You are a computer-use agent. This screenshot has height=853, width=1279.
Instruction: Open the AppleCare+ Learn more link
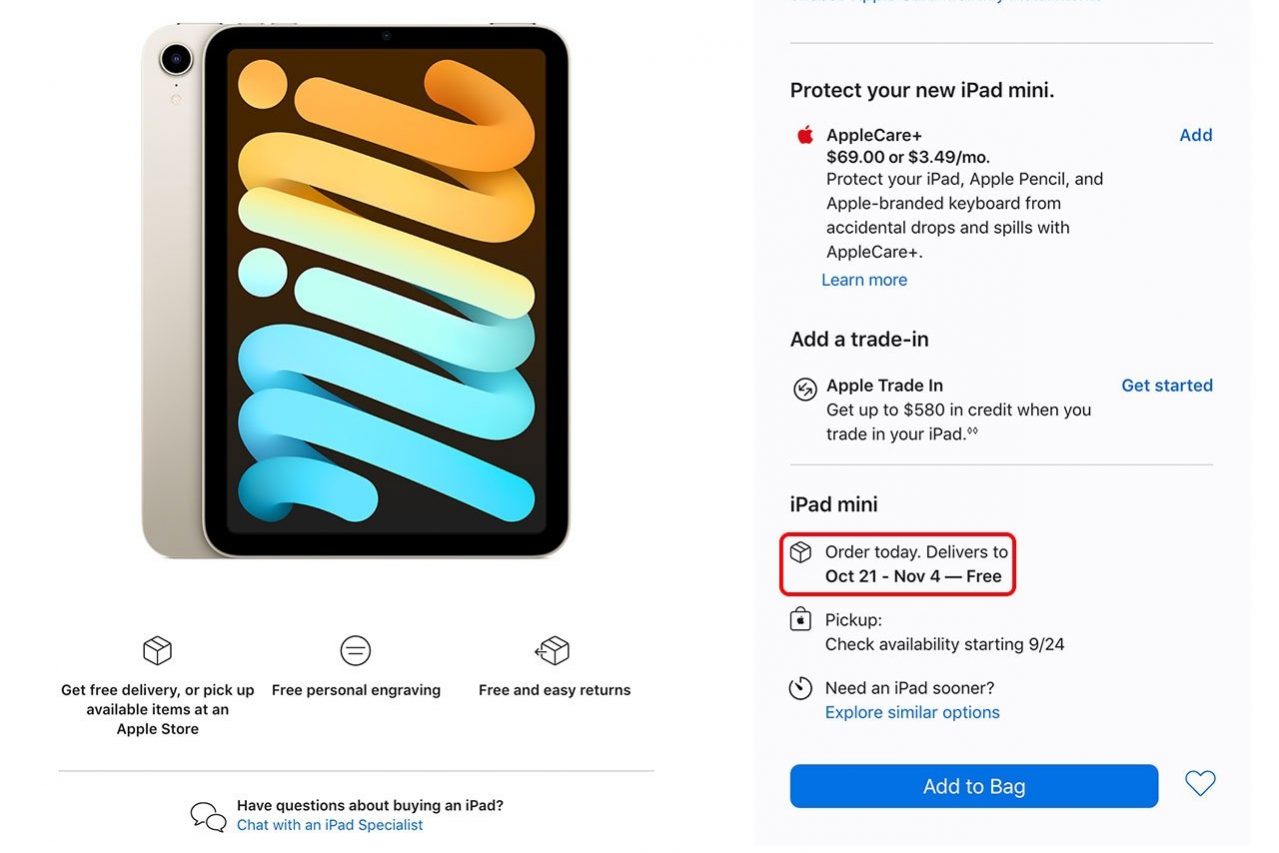(864, 280)
